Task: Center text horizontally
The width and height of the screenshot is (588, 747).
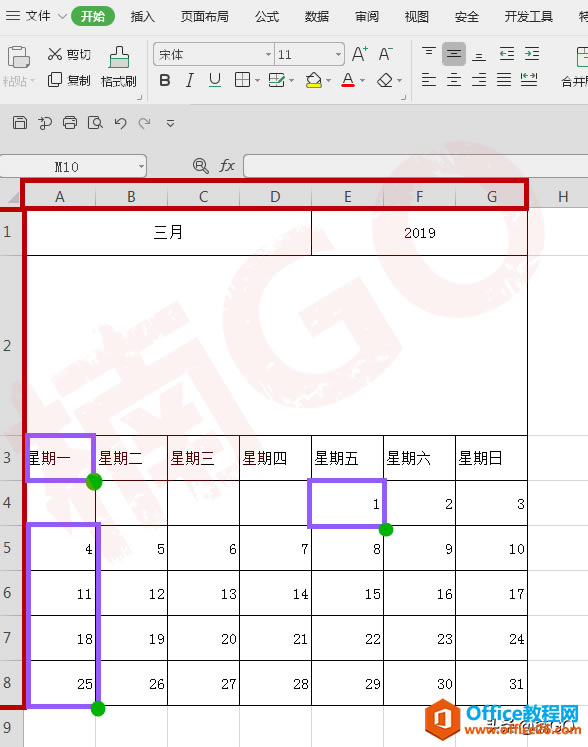Action: tap(454, 80)
